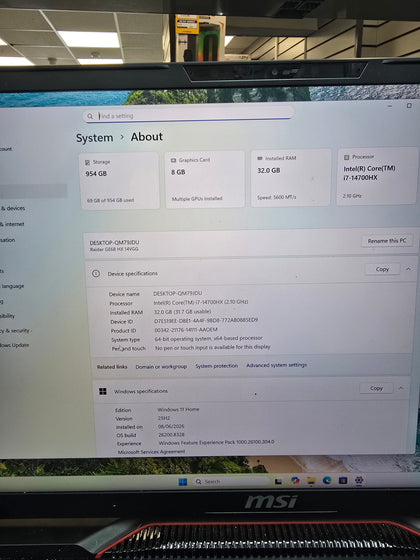420x560 pixels.
Task: Open Advanced system settings link
Action: [276, 365]
